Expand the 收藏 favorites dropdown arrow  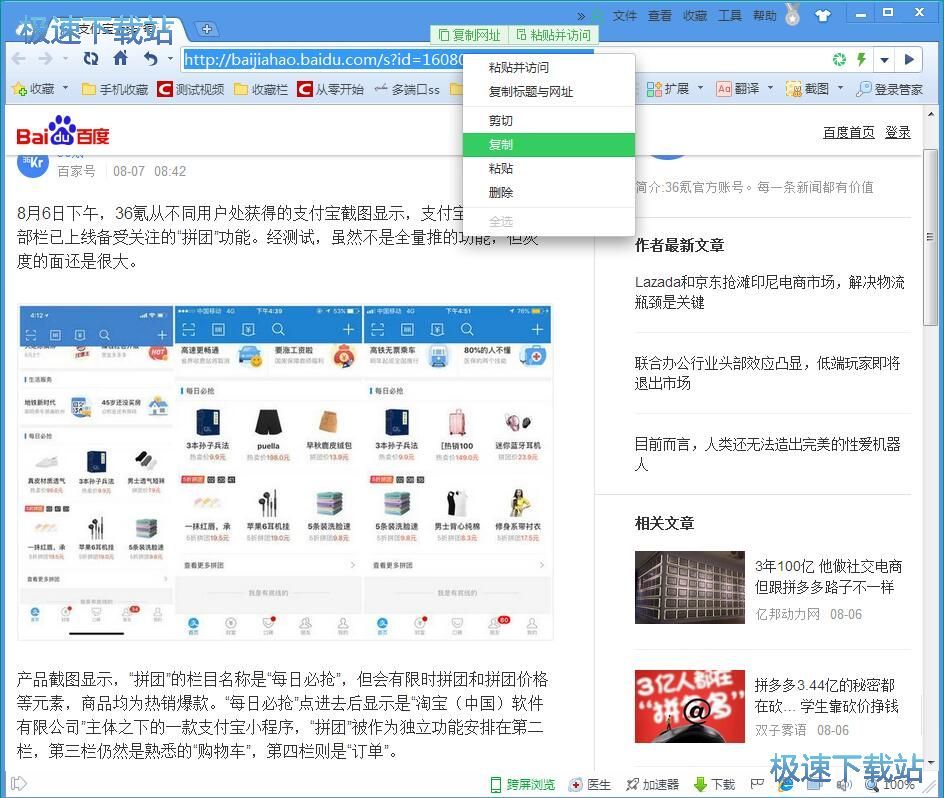pos(65,88)
